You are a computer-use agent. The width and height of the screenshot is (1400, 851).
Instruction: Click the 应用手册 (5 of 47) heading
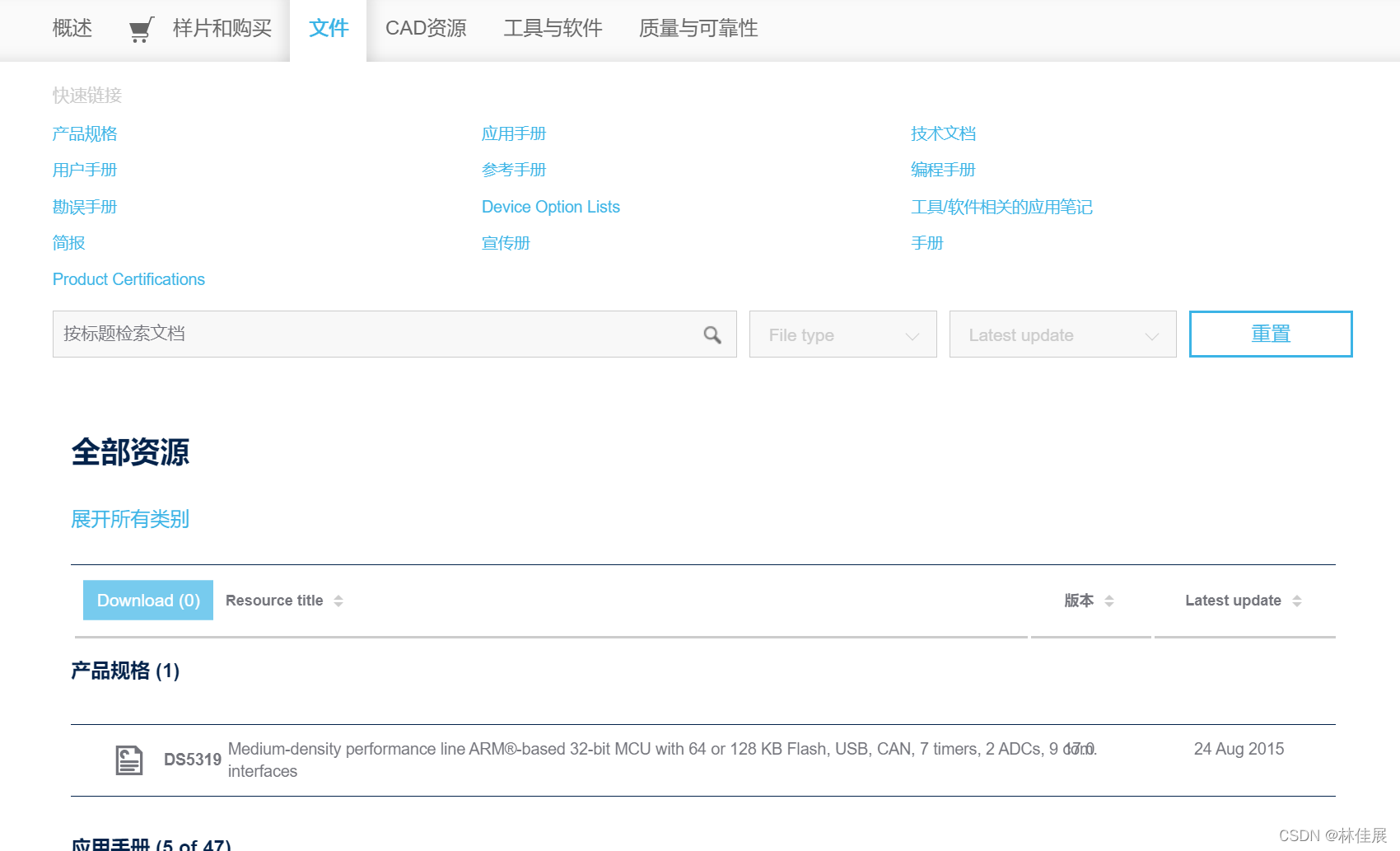[151, 844]
